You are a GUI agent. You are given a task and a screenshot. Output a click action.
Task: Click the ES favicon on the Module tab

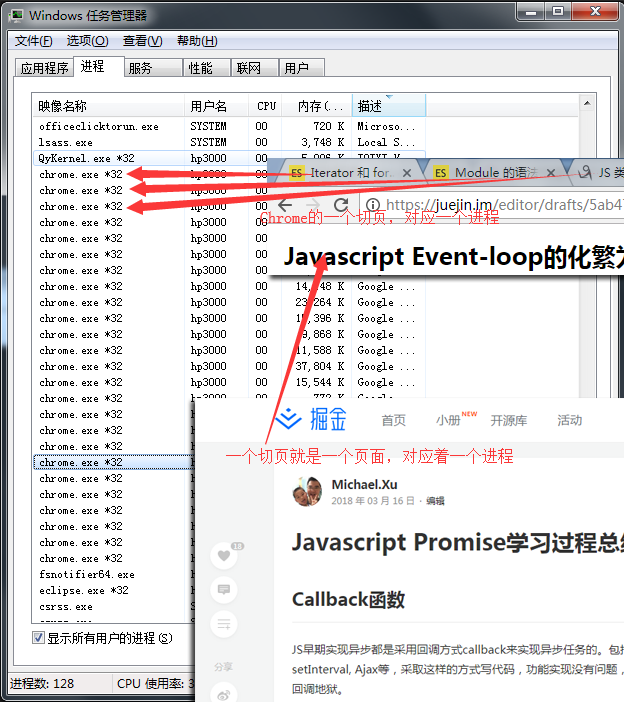point(440,173)
